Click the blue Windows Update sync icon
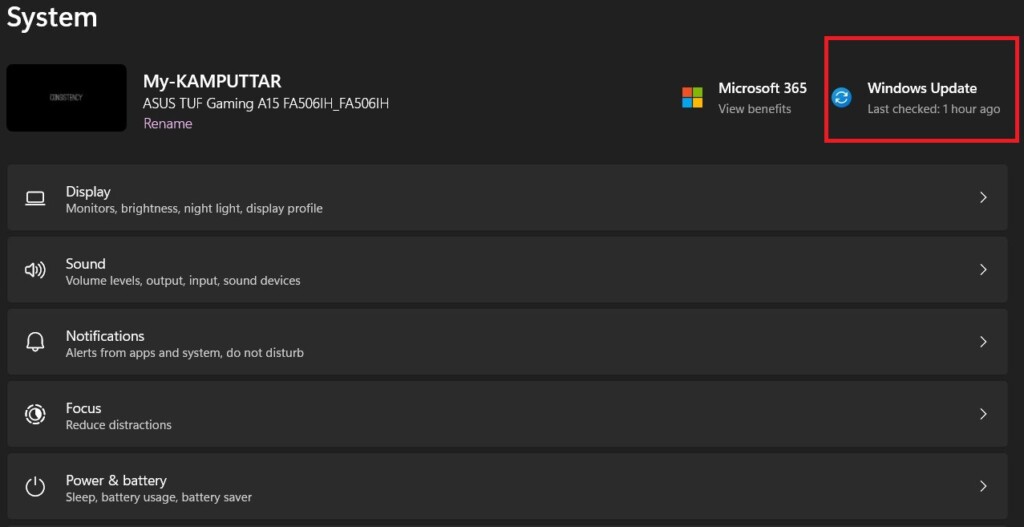 pyautogui.click(x=842, y=97)
